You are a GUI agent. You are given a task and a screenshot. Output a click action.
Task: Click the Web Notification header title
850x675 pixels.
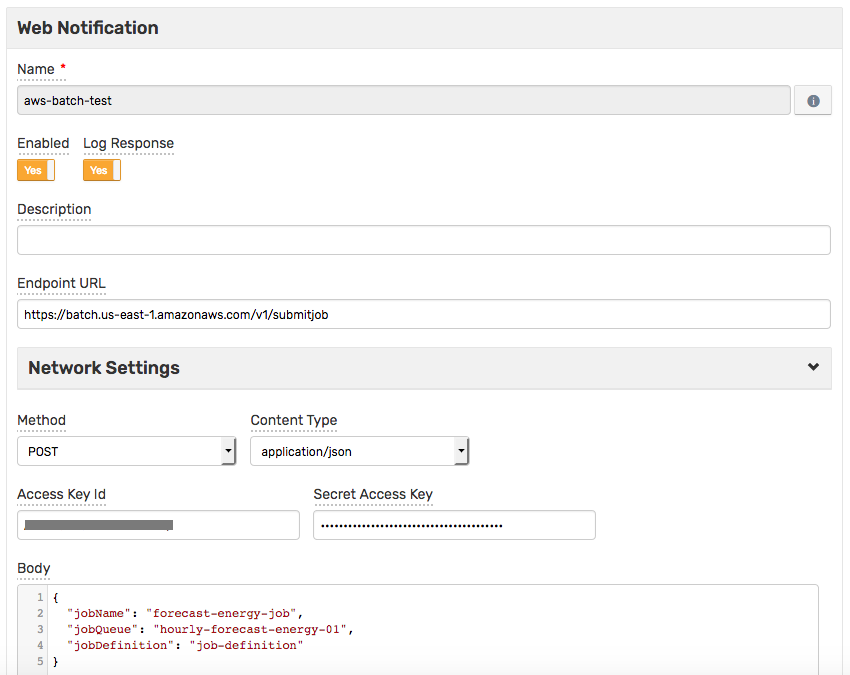88,28
